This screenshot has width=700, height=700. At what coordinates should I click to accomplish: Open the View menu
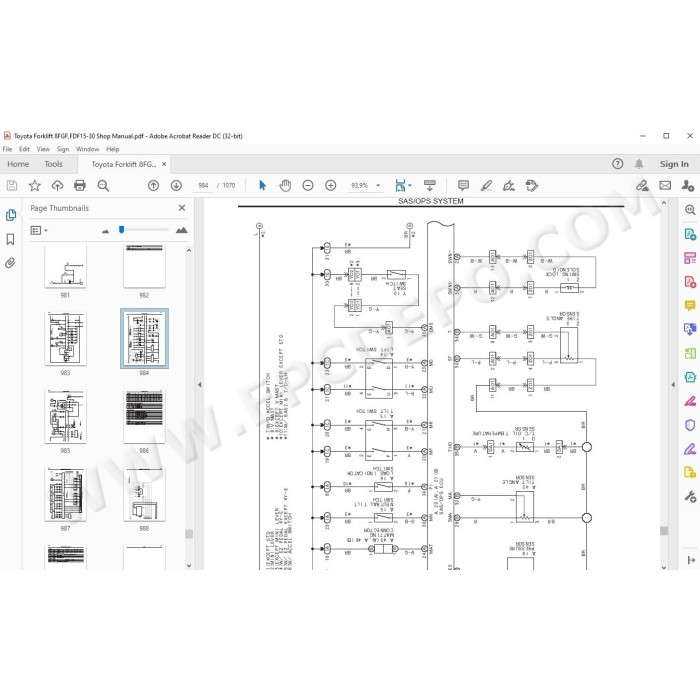click(43, 149)
